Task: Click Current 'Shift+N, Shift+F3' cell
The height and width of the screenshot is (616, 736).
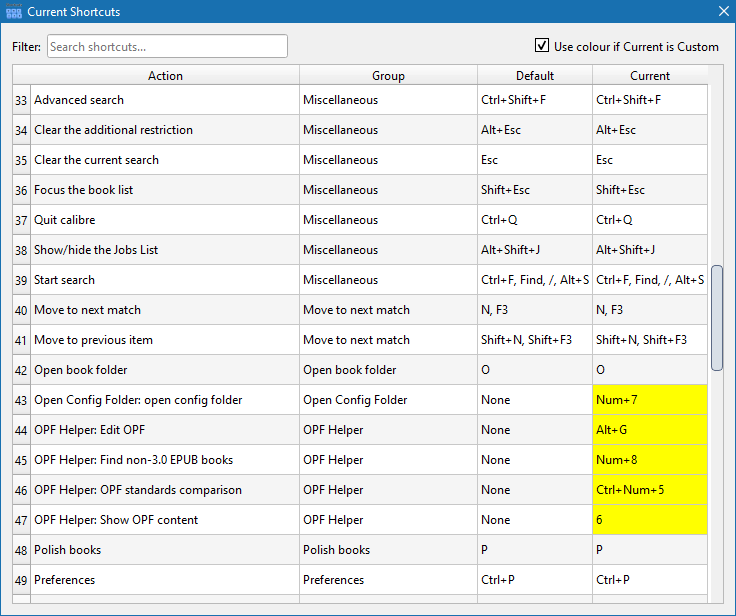Action: click(650, 339)
